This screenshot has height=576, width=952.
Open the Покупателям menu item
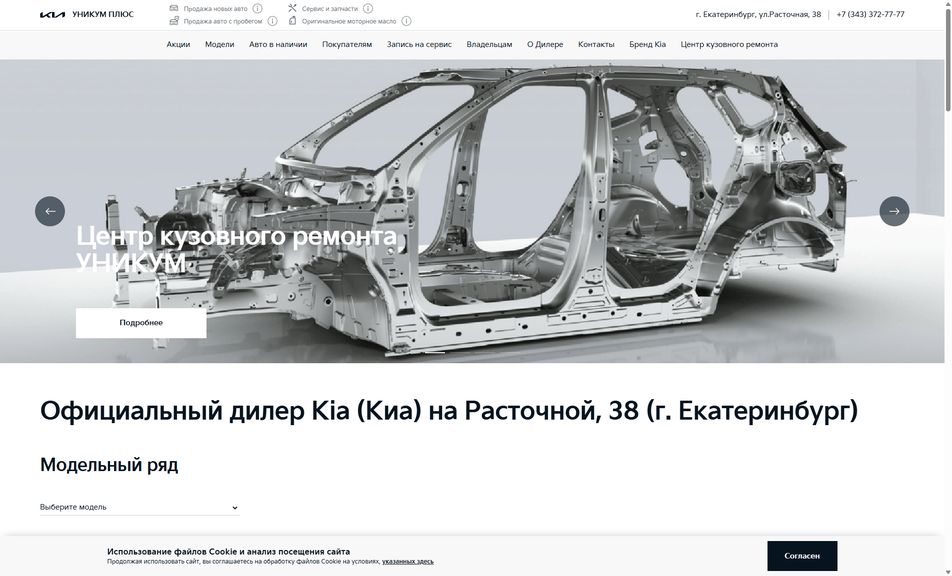coord(347,44)
